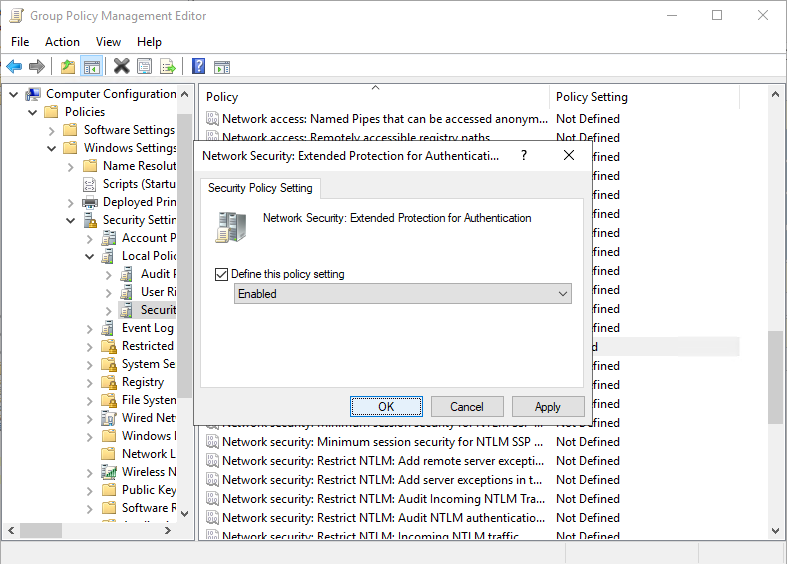Close the Extended Protection dialog
787x564 pixels.
(569, 155)
